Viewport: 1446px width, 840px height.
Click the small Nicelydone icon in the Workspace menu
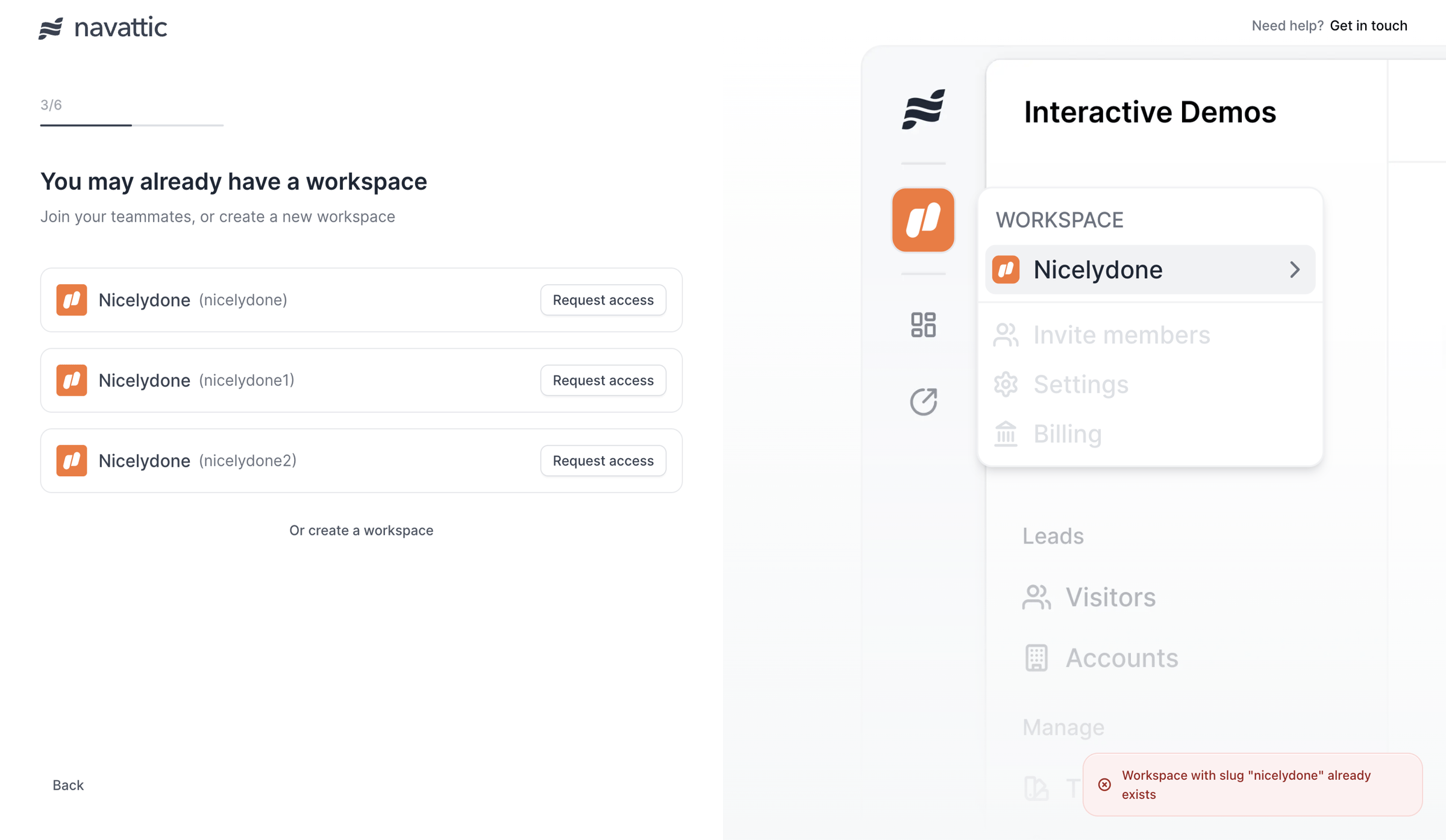coord(1006,270)
